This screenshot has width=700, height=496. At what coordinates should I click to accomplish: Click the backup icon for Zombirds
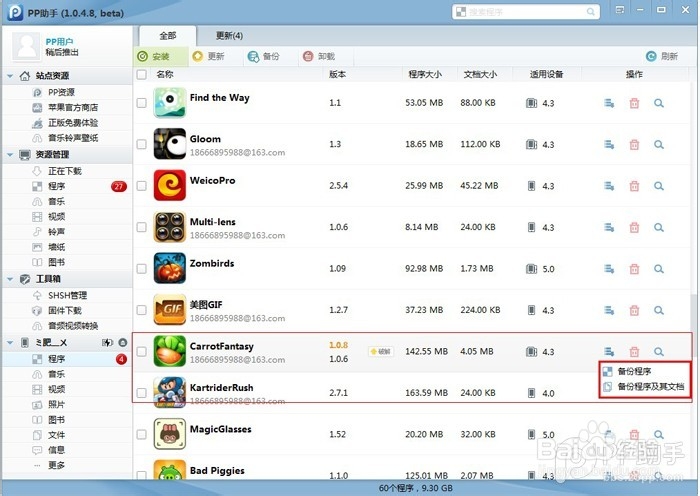click(x=609, y=269)
